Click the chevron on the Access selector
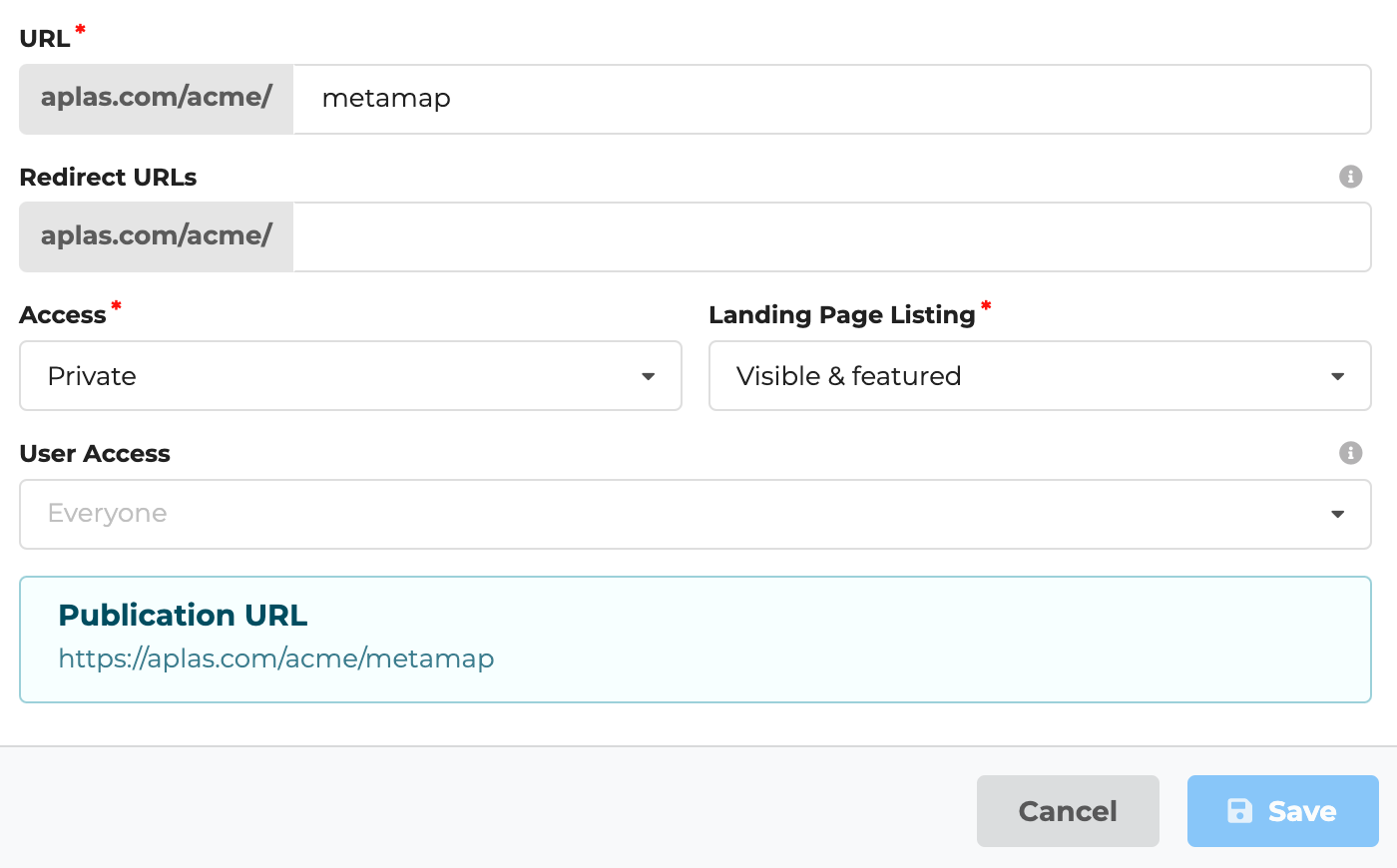The height and width of the screenshot is (868, 1397). pyautogui.click(x=649, y=376)
